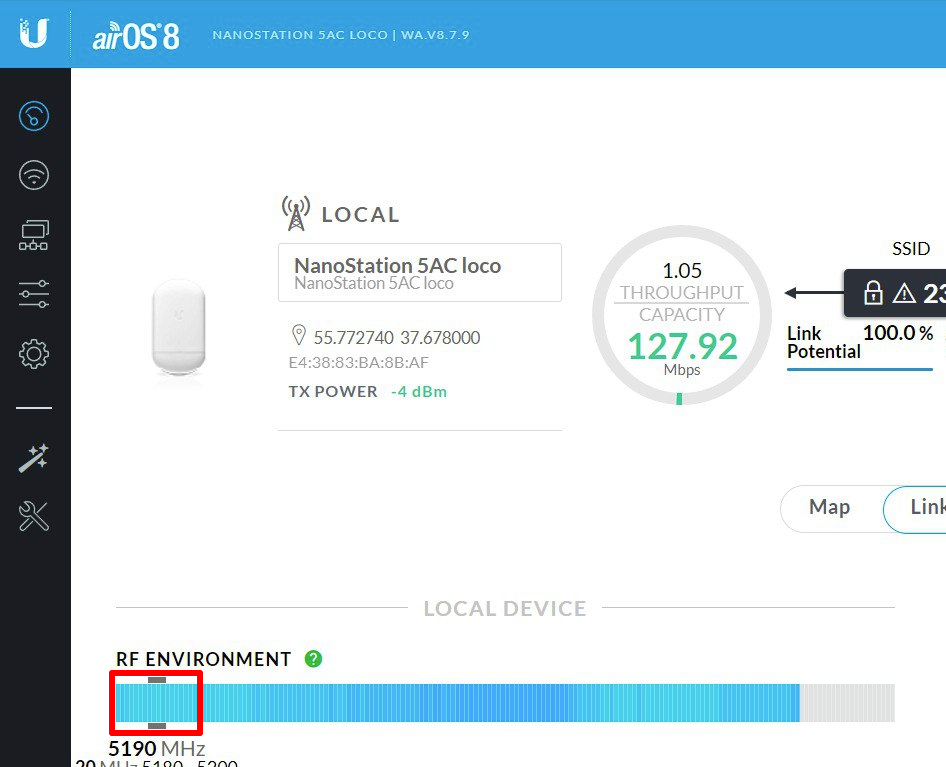Click the LOCAL DEVICE section heading
The width and height of the screenshot is (946, 767).
505,608
